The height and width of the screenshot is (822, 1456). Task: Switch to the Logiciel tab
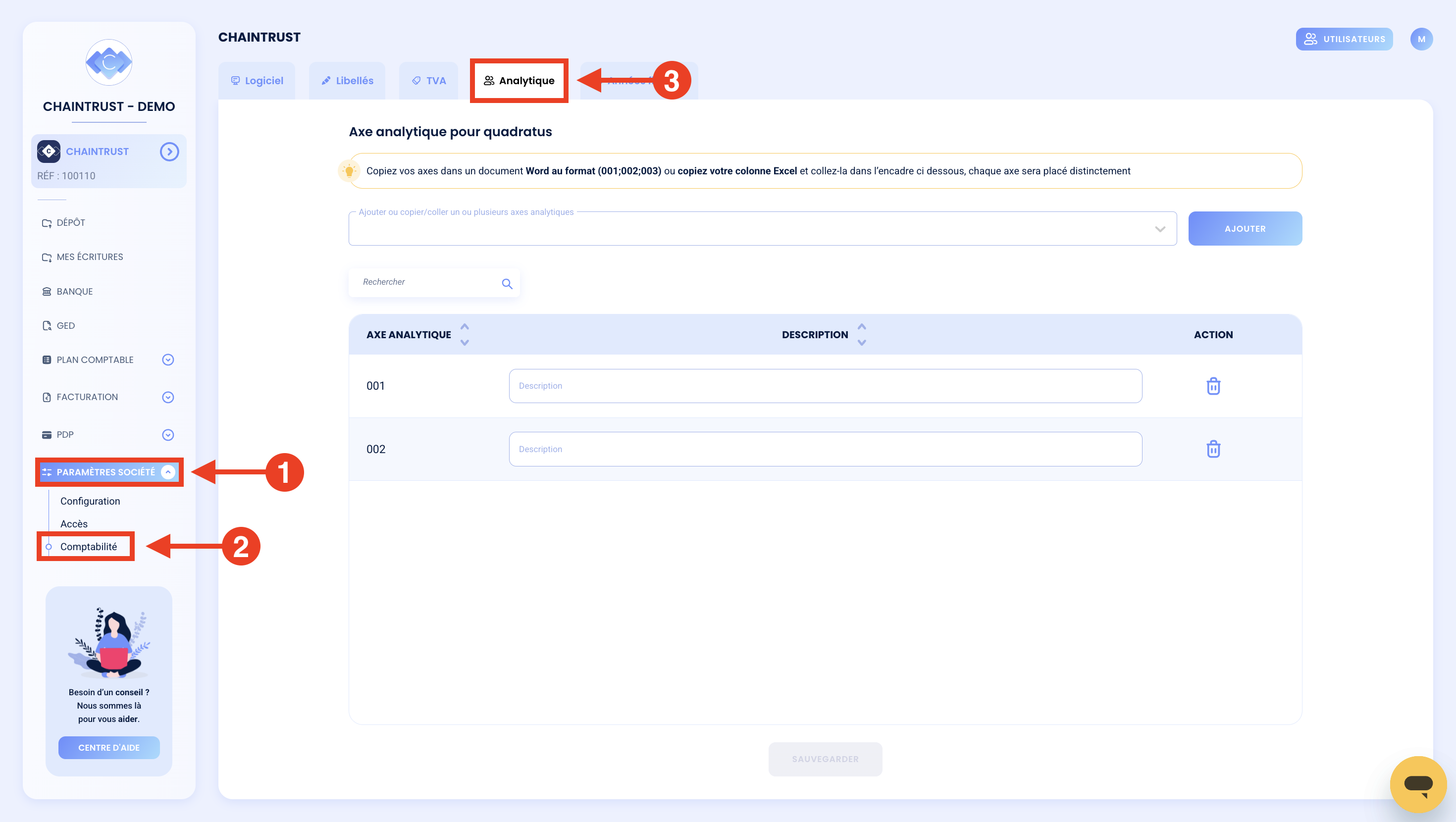[257, 81]
